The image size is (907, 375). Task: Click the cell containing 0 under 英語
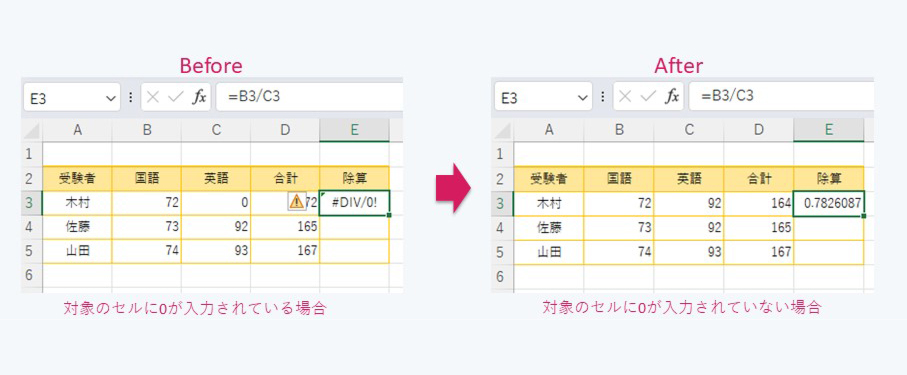[x=216, y=203]
